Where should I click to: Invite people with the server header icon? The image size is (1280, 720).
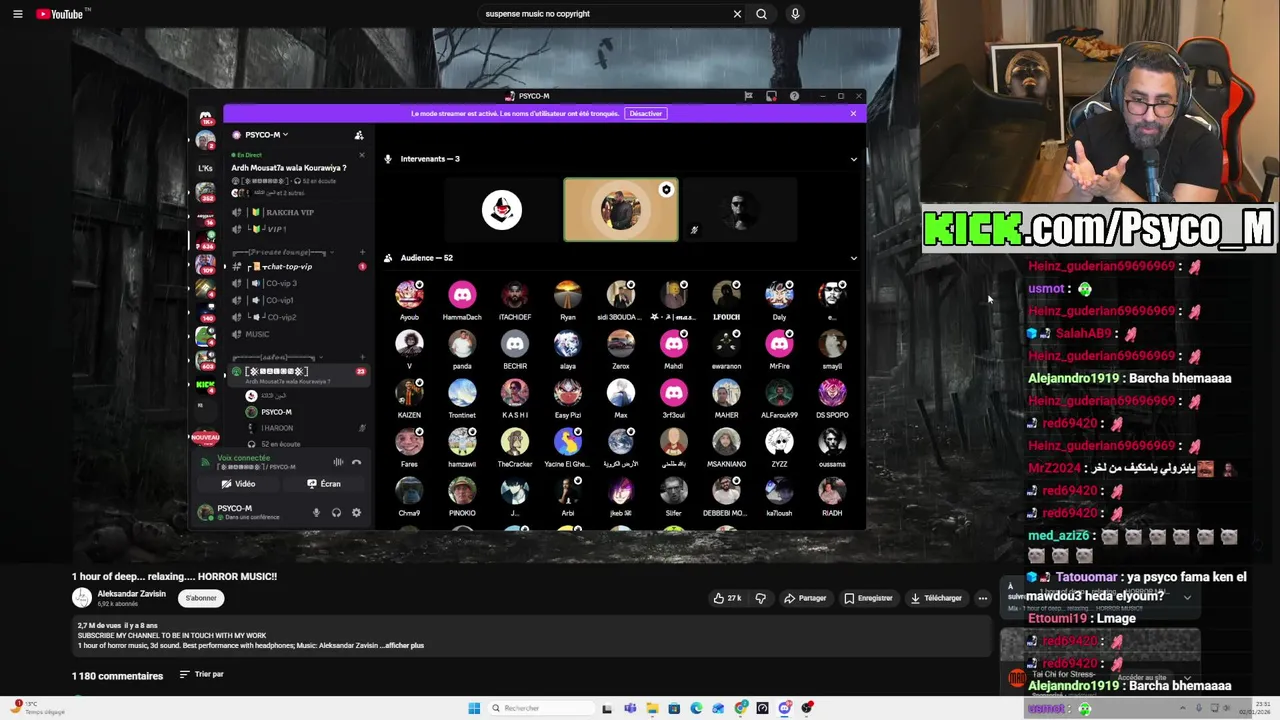(x=359, y=135)
